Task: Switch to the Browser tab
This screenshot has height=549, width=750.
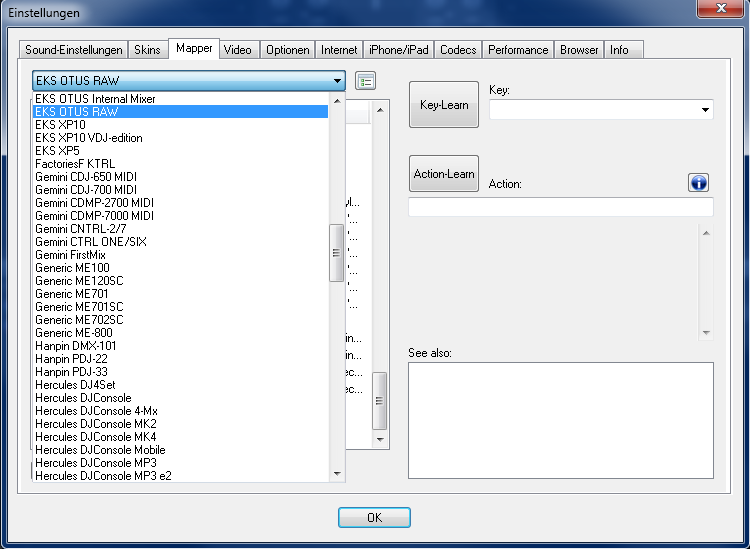Action: click(x=579, y=50)
